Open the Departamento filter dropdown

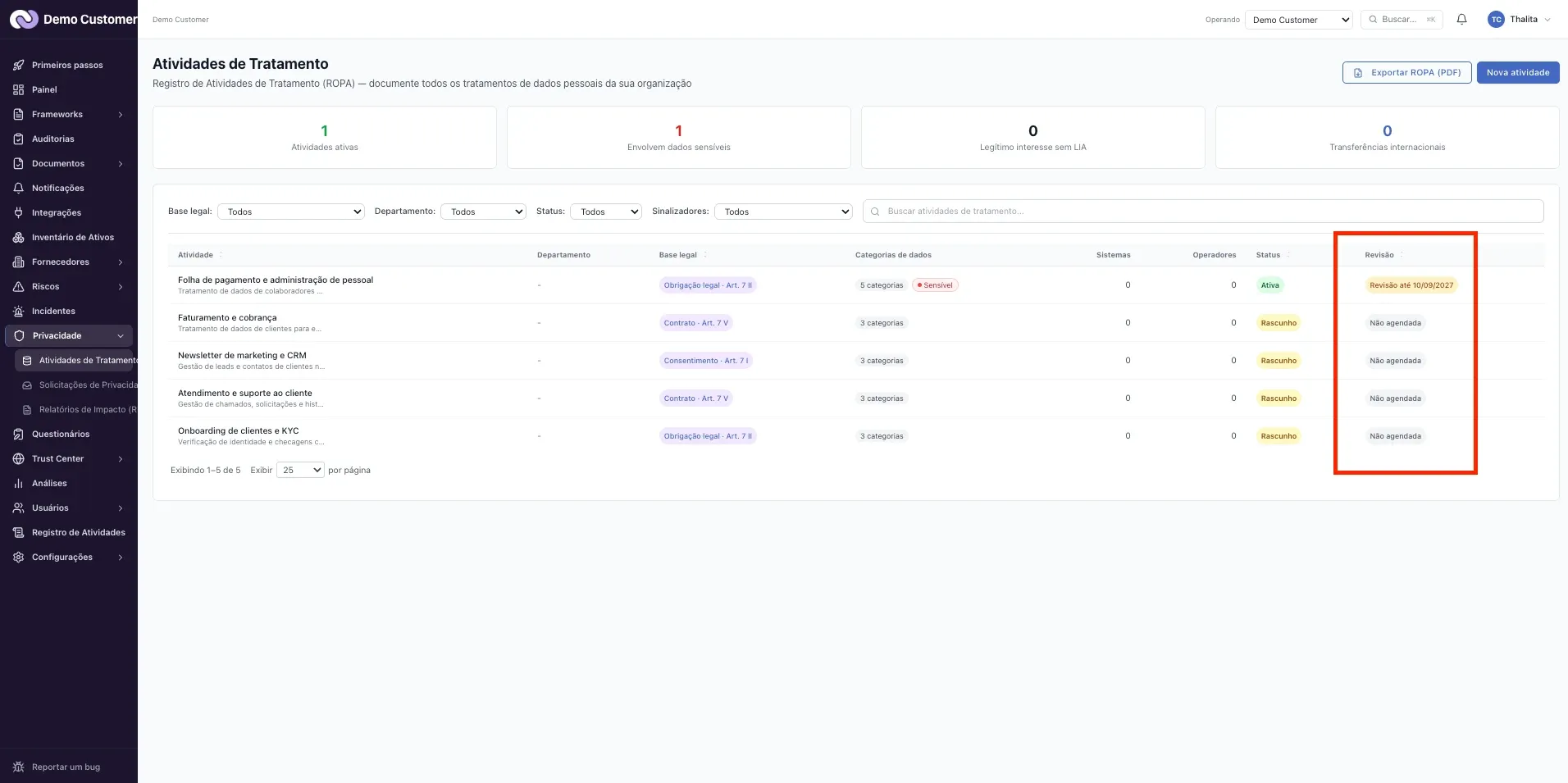483,212
